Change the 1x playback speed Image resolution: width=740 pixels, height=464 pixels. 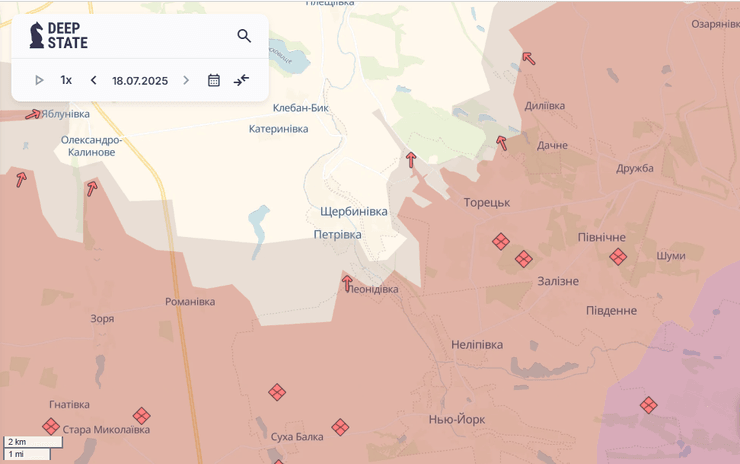point(66,80)
